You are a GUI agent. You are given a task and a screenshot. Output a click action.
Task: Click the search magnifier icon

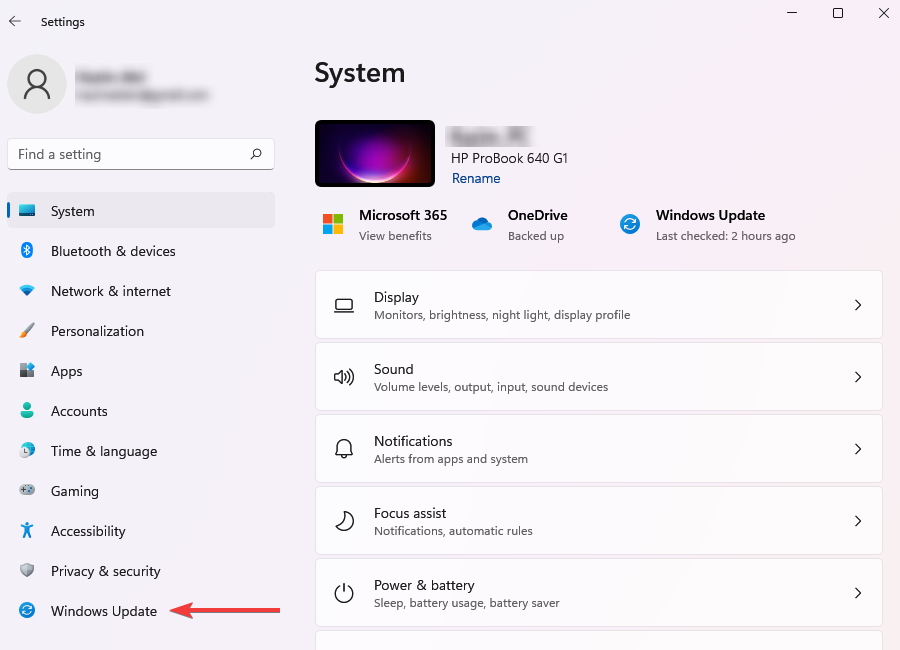256,154
